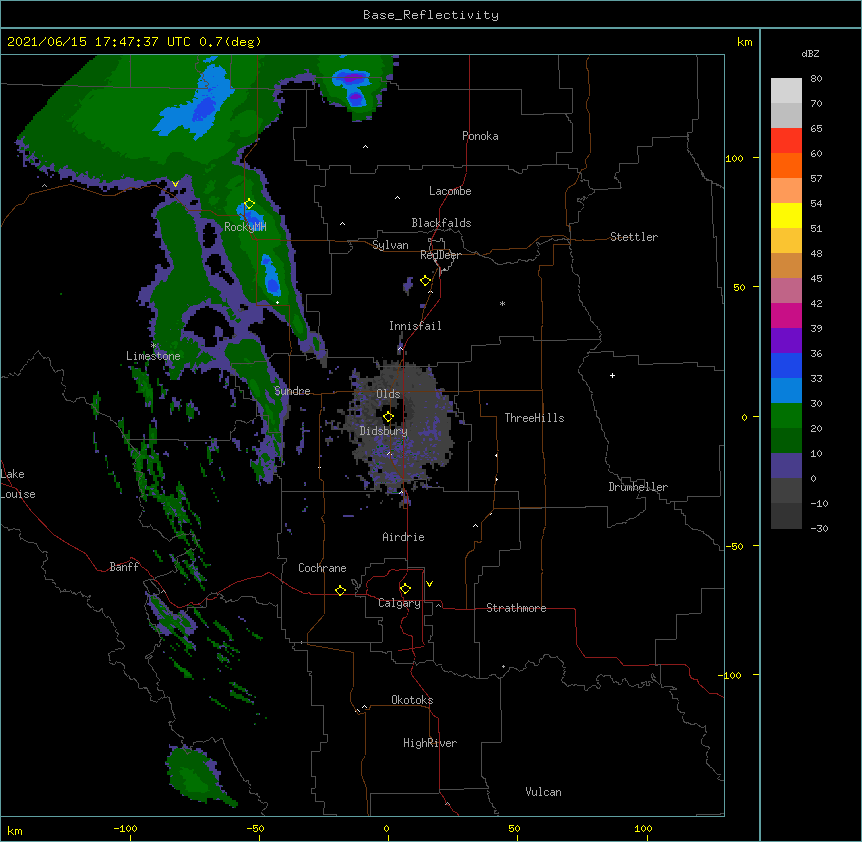Select the yellow diamond marker under Cochrane
Image resolution: width=862 pixels, height=842 pixels.
coord(340,590)
